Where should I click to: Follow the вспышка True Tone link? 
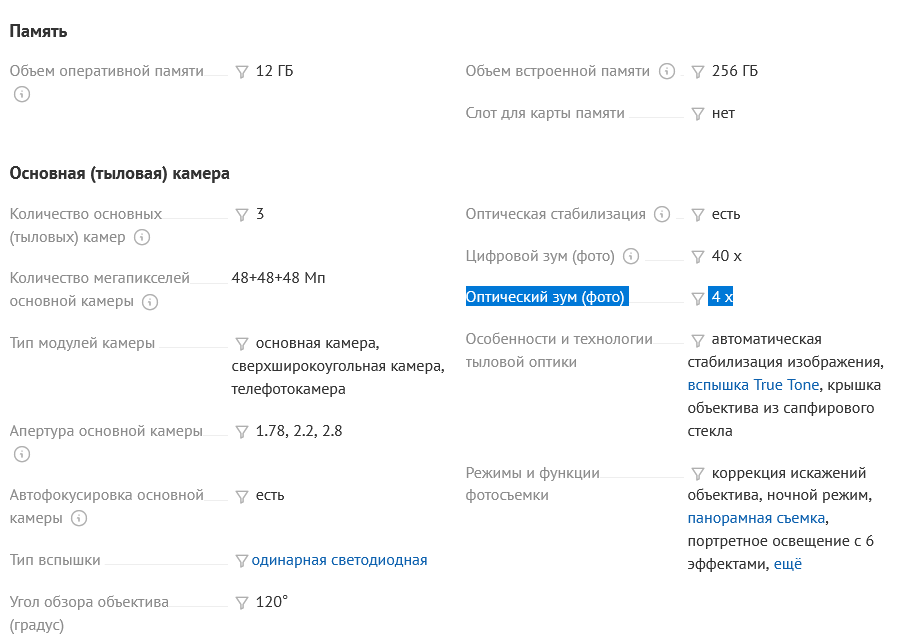click(x=754, y=385)
